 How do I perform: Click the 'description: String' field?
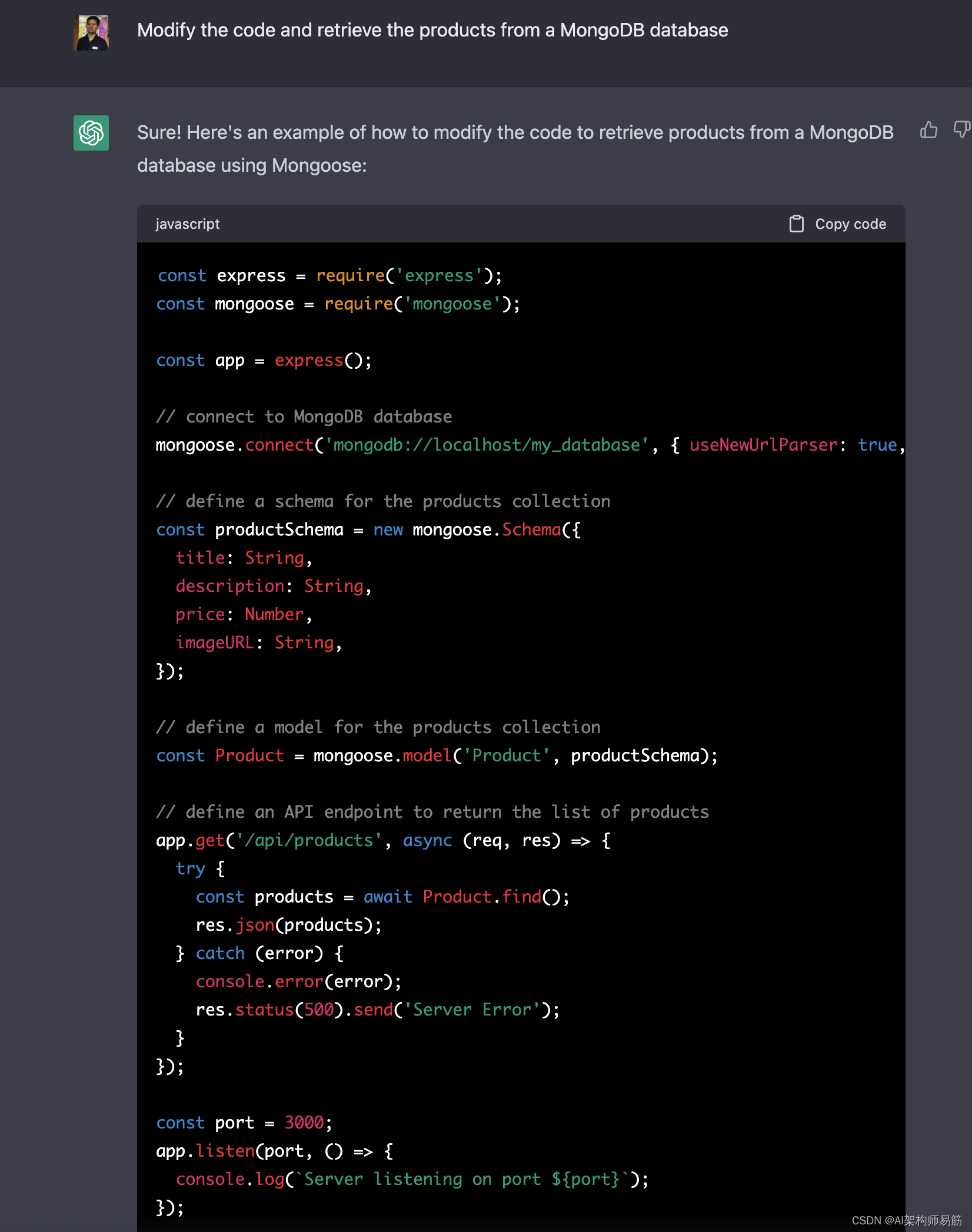tap(274, 586)
